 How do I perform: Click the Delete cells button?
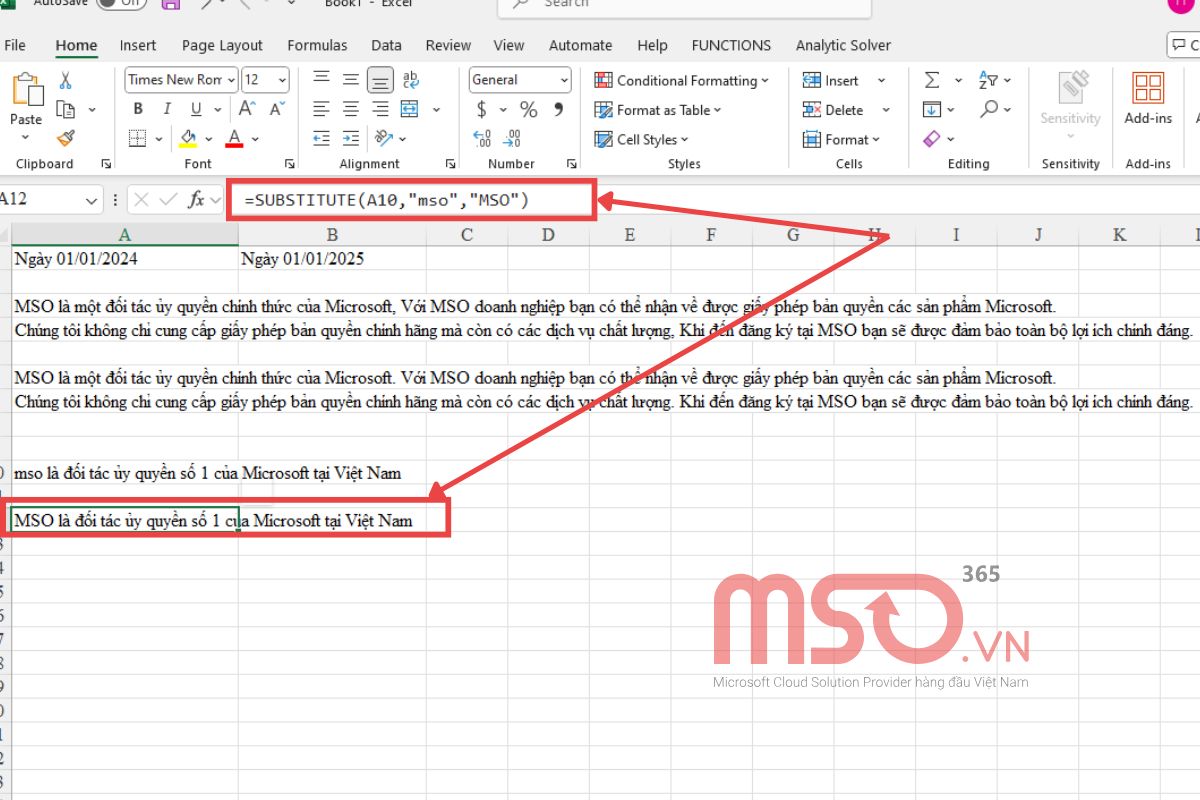834,109
